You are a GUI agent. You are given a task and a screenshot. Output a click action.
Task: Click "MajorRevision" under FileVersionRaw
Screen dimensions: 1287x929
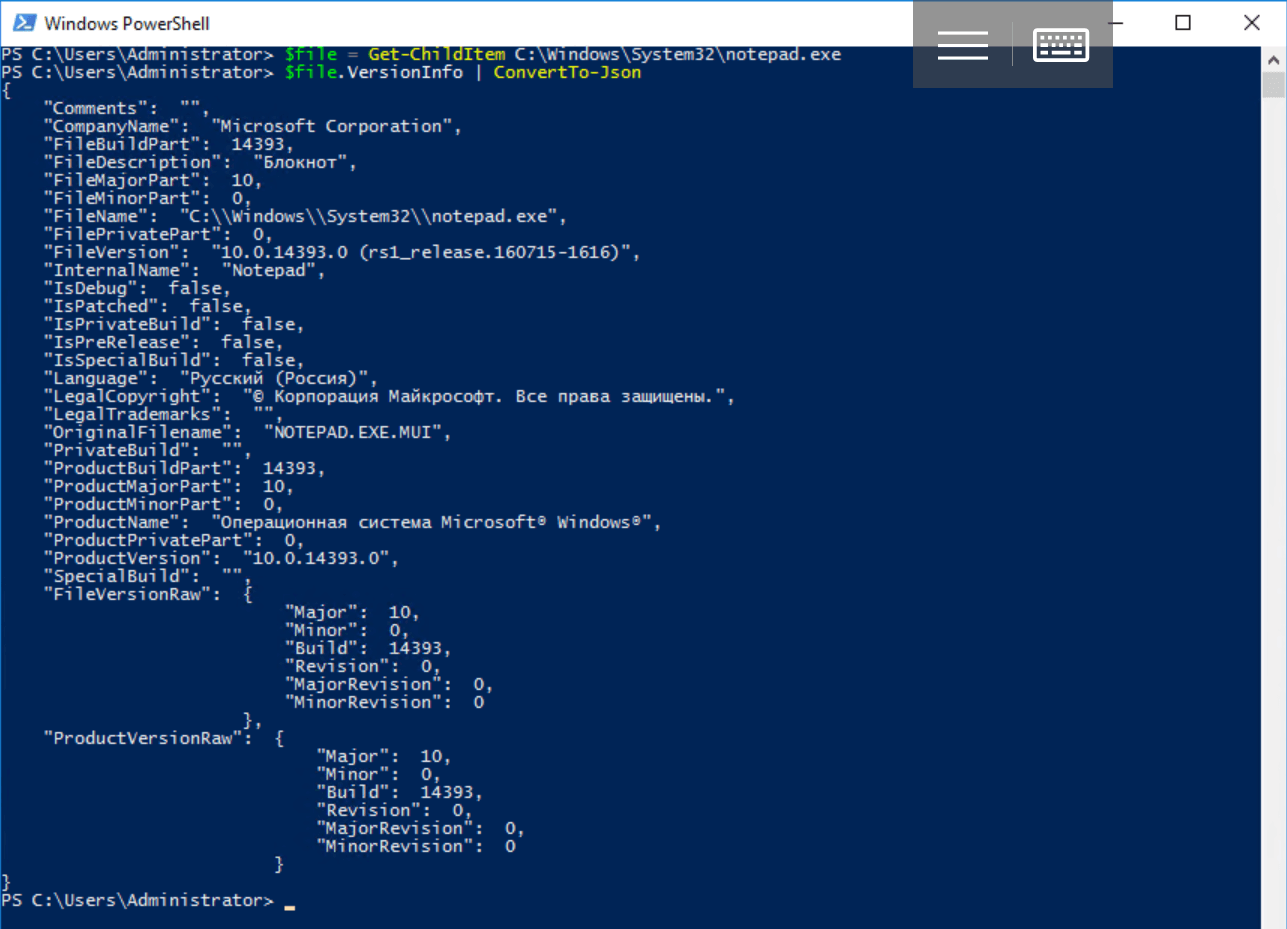point(362,684)
